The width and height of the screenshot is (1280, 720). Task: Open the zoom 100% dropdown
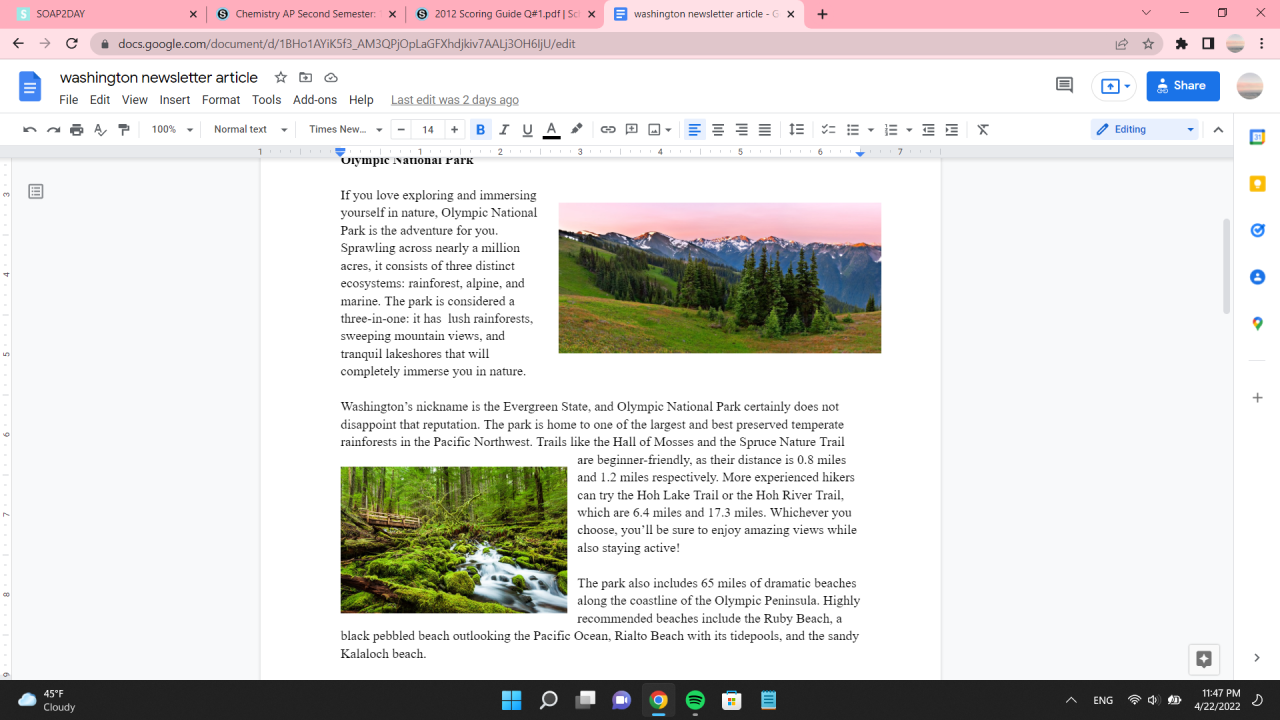tap(172, 130)
